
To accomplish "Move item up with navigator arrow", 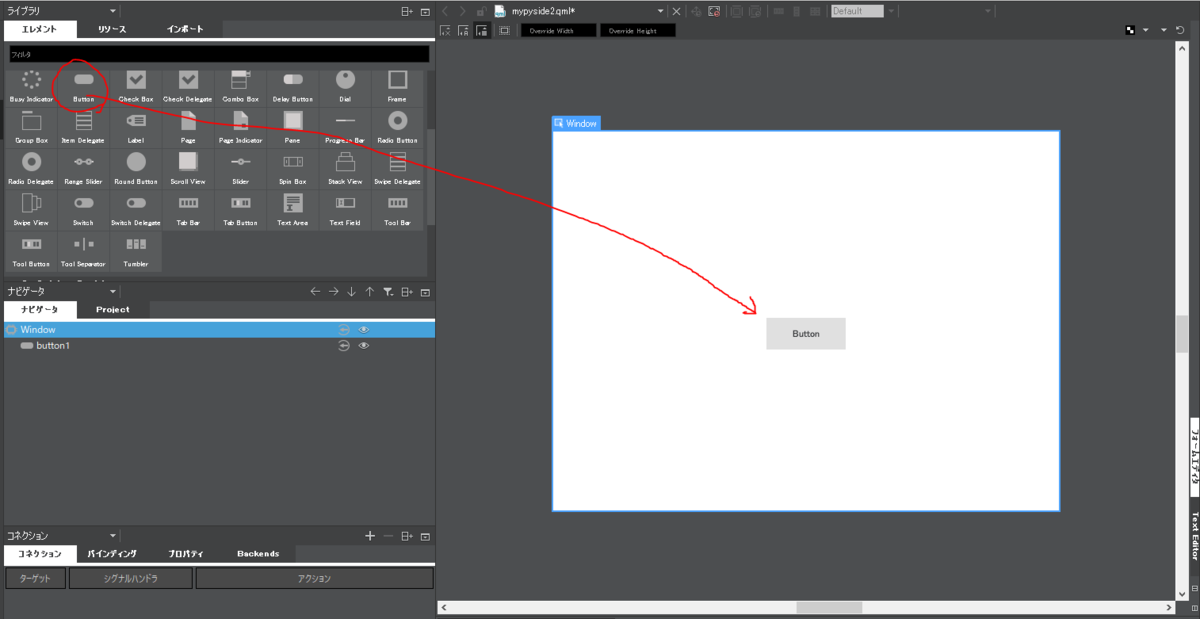I will pyautogui.click(x=370, y=291).
